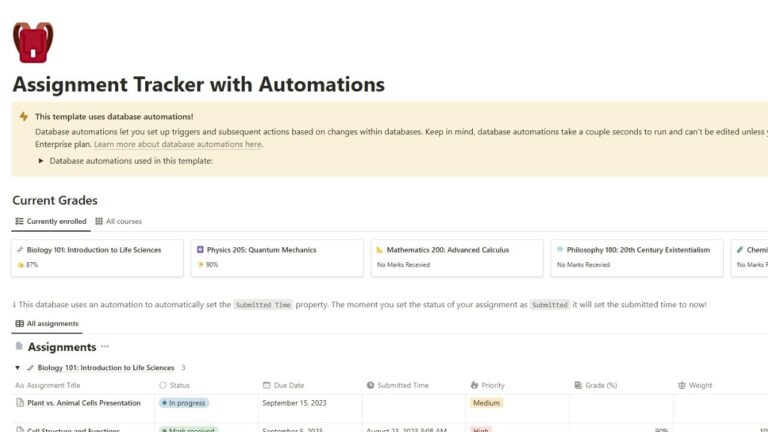This screenshot has width=768, height=432.
Task: Switch to the All courses tab
Action: pos(118,221)
